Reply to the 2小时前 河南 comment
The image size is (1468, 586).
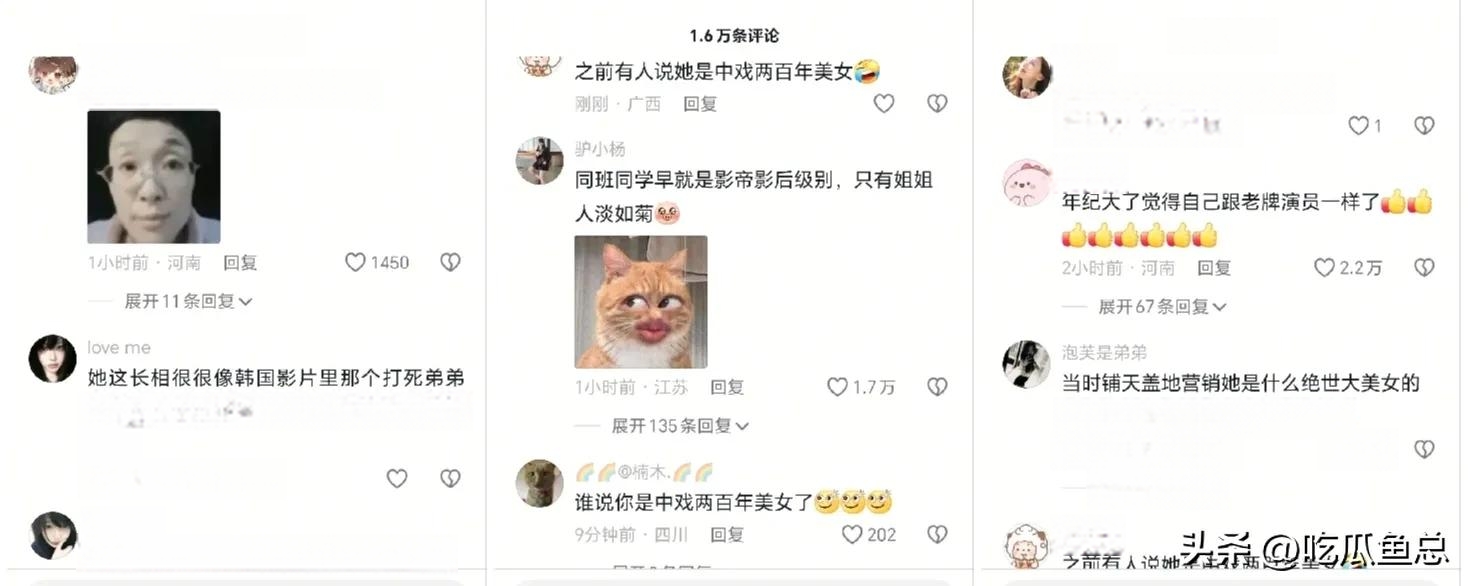coord(1214,268)
